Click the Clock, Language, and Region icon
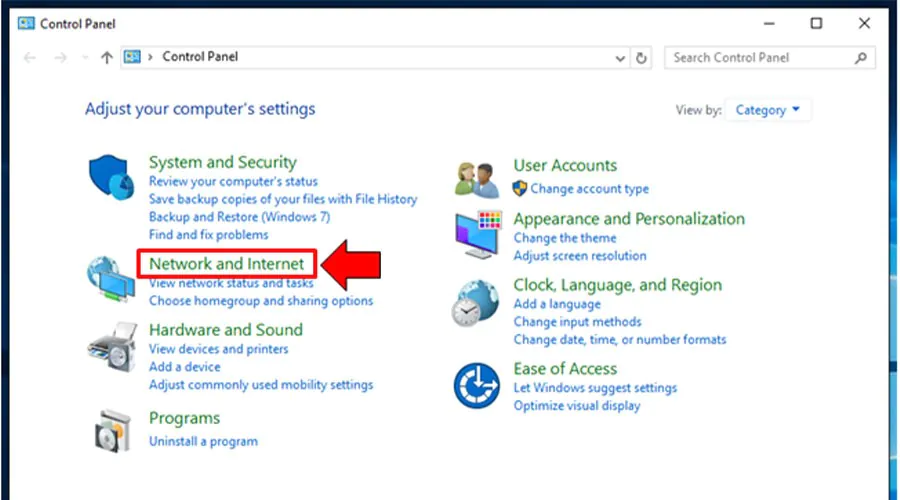900x500 pixels. pos(475,303)
